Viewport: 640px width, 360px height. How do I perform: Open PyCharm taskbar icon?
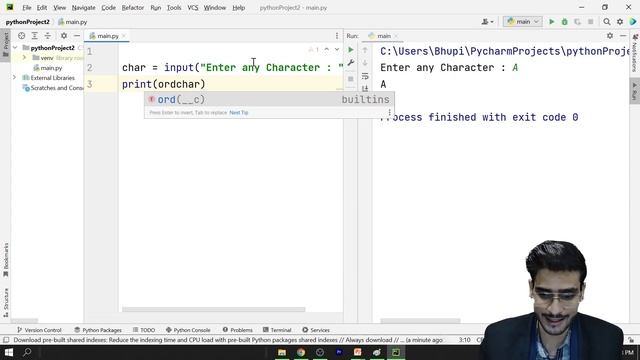coord(396,352)
